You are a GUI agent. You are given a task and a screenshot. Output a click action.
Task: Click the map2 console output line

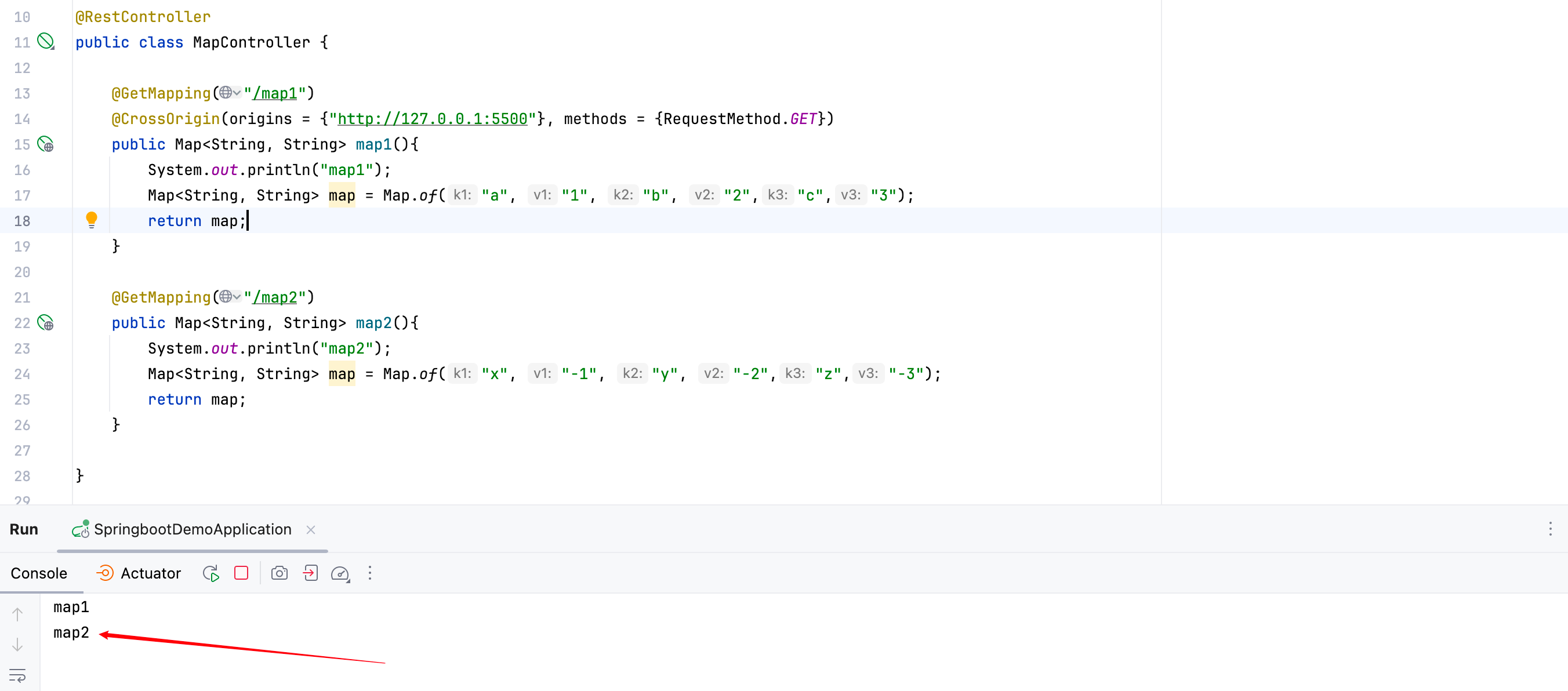coord(71,632)
